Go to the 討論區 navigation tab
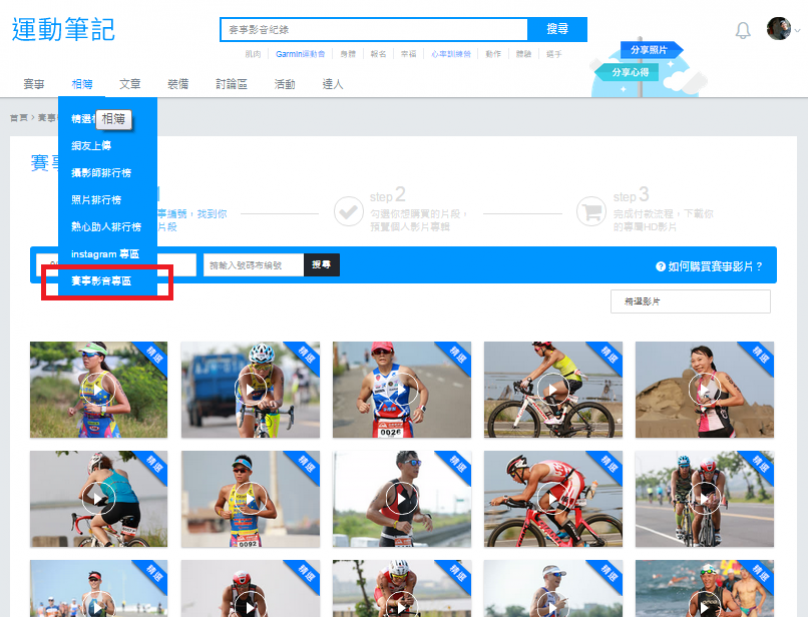Image resolution: width=808 pixels, height=617 pixels. [231, 84]
